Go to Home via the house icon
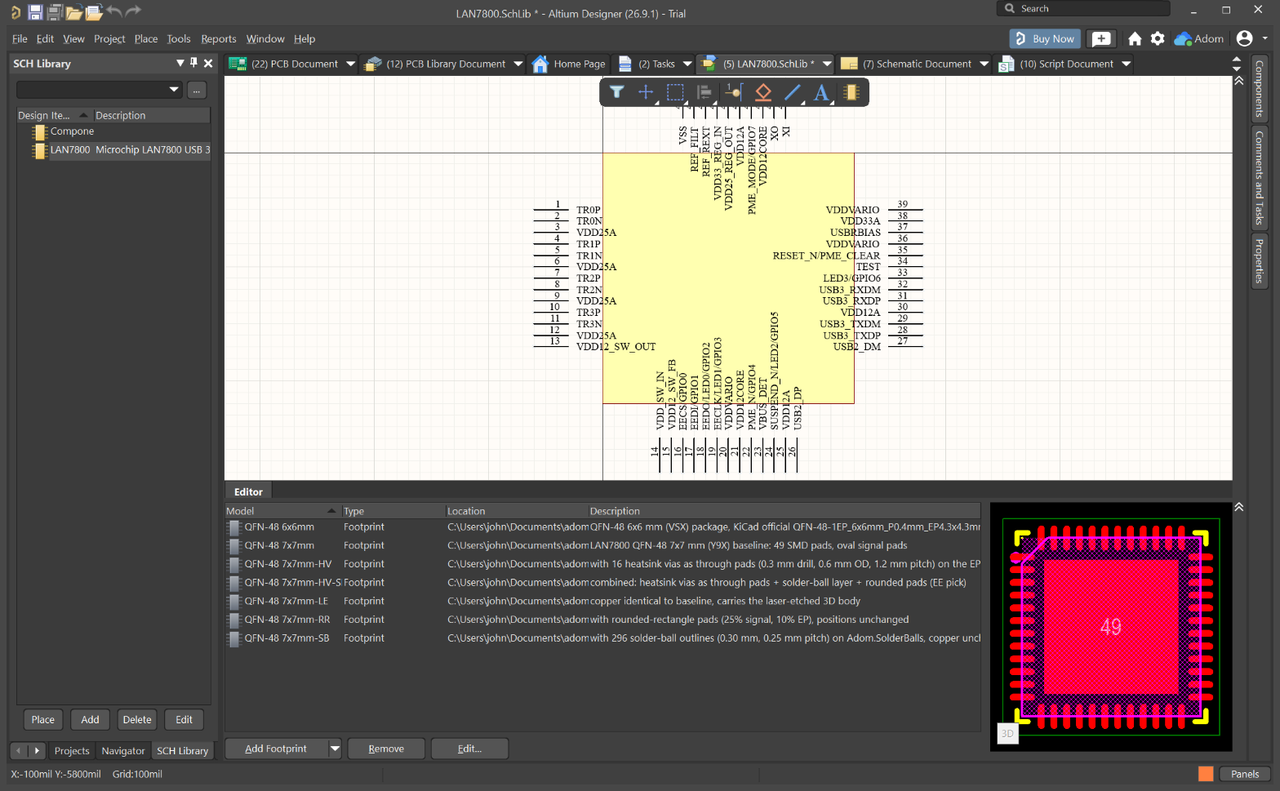 tap(1135, 38)
